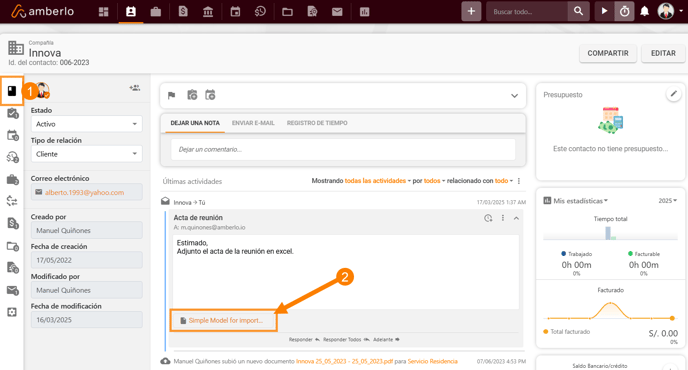
Task: Open the 2025 year dropdown
Action: [667, 201]
